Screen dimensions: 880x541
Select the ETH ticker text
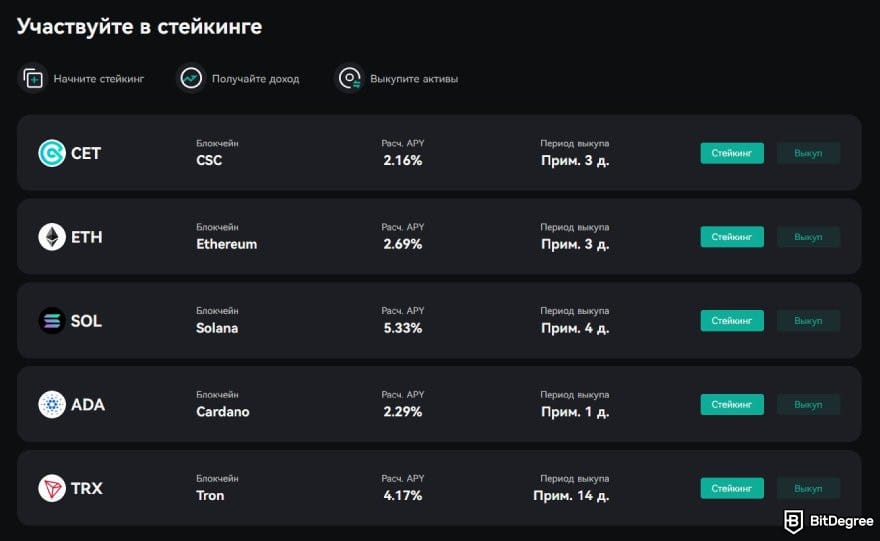coord(86,237)
